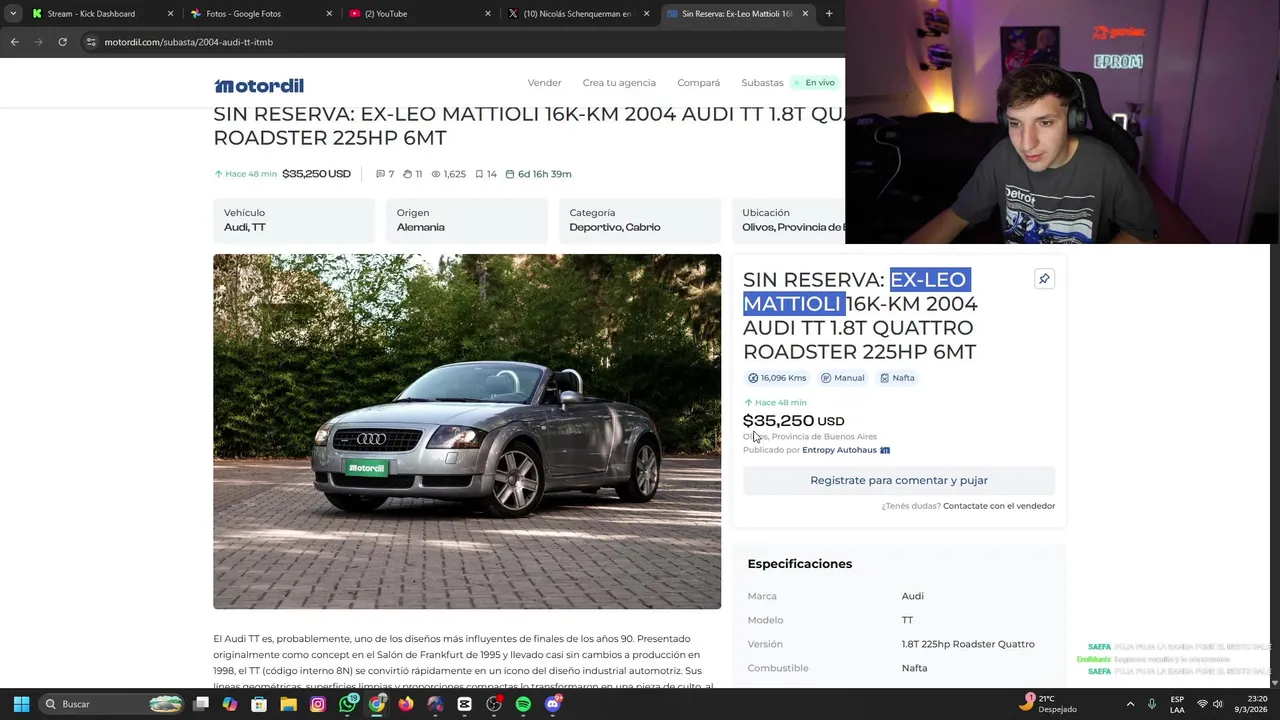The height and width of the screenshot is (720, 1280).
Task: Open Copilot from the taskbar
Action: [230, 704]
